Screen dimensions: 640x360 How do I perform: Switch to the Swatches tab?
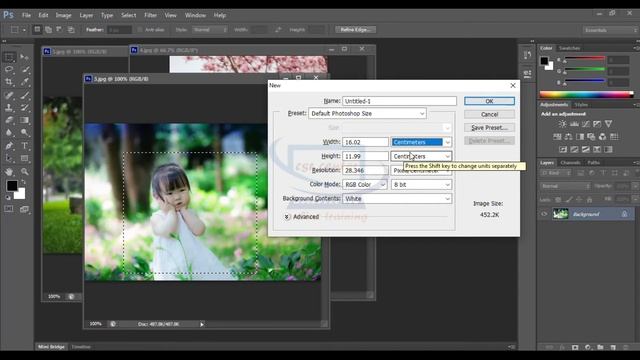(570, 48)
